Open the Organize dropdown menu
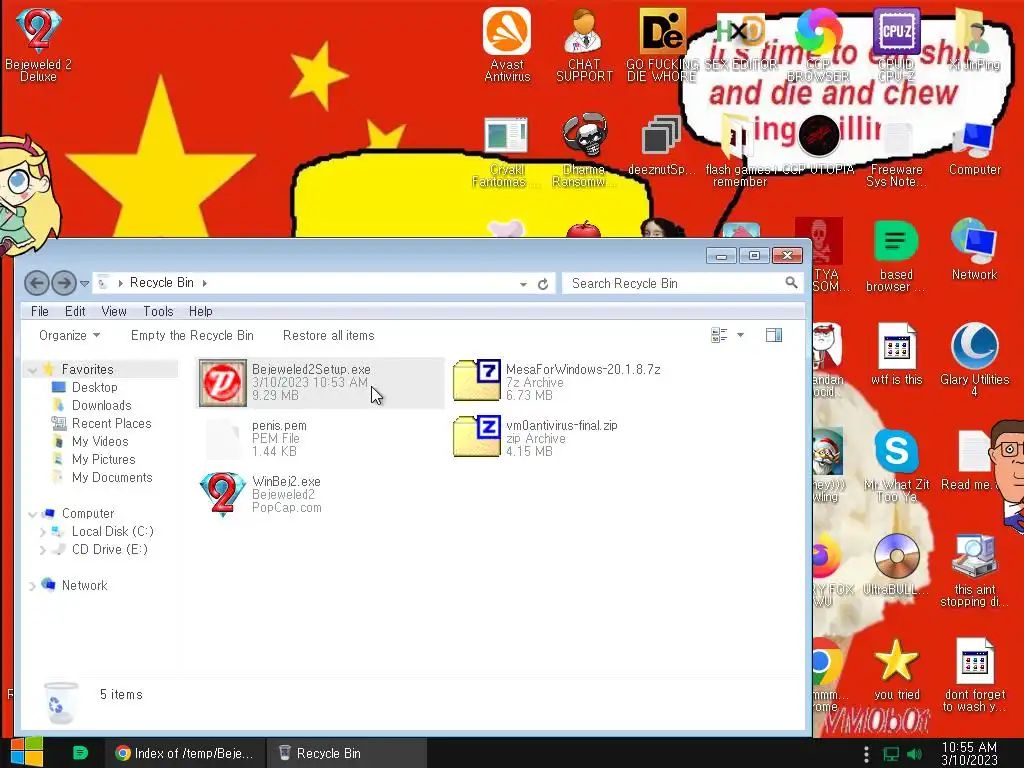 coord(69,336)
